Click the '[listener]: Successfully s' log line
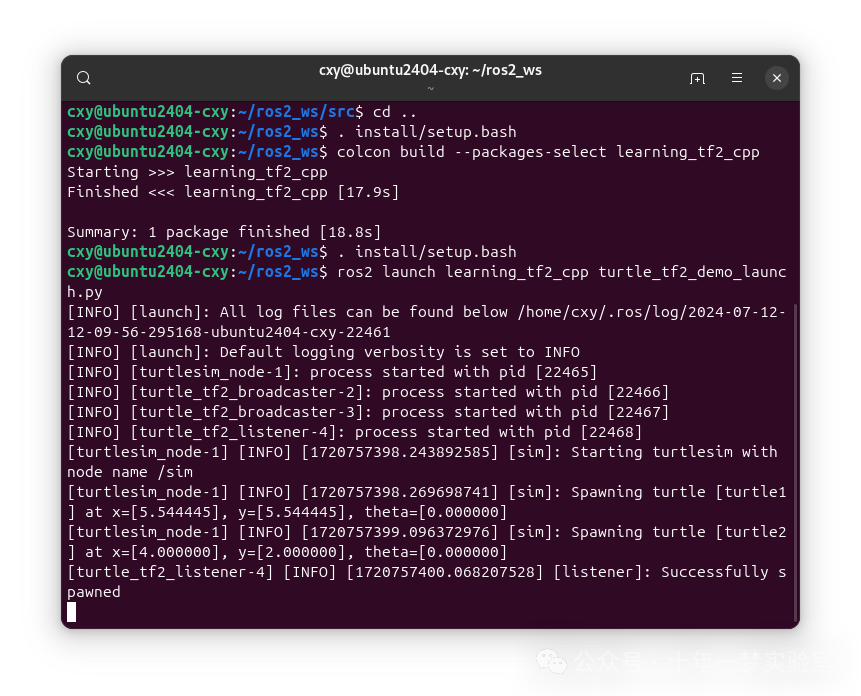The width and height of the screenshot is (861, 696). click(426, 572)
